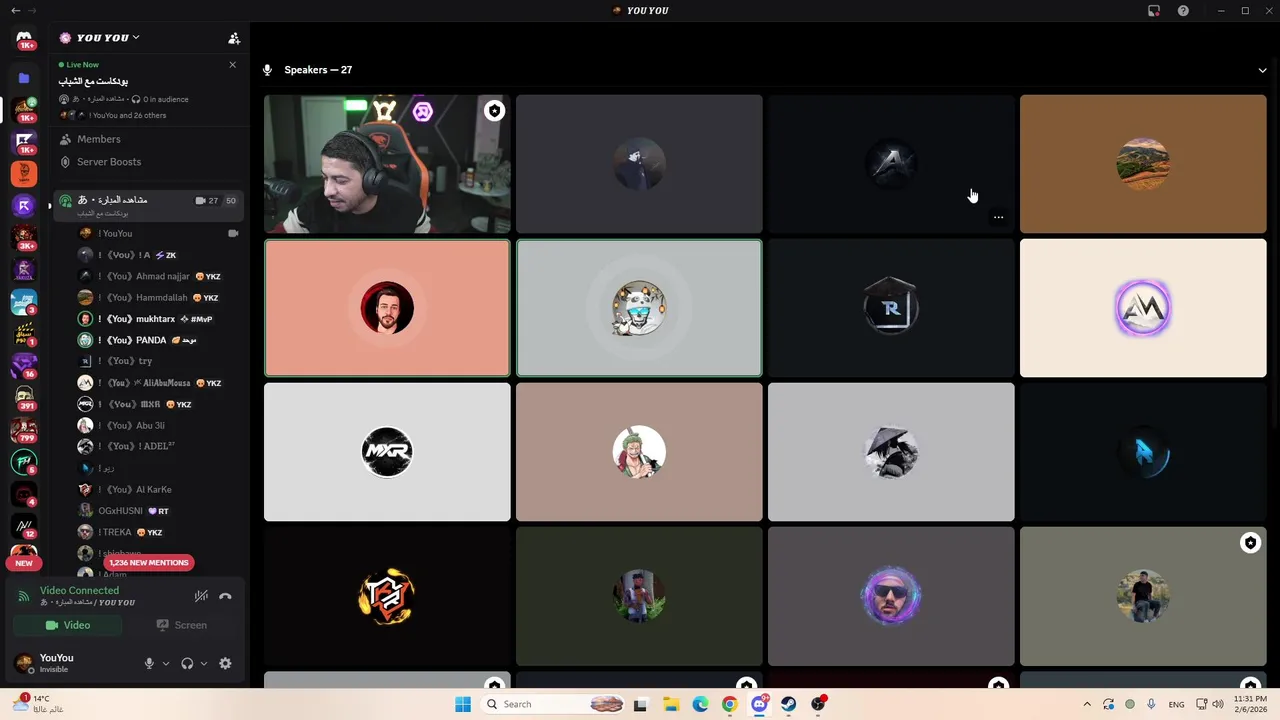This screenshot has width=1280, height=720.
Task: Expand the YOU YOU server dropdown
Action: (x=135, y=38)
